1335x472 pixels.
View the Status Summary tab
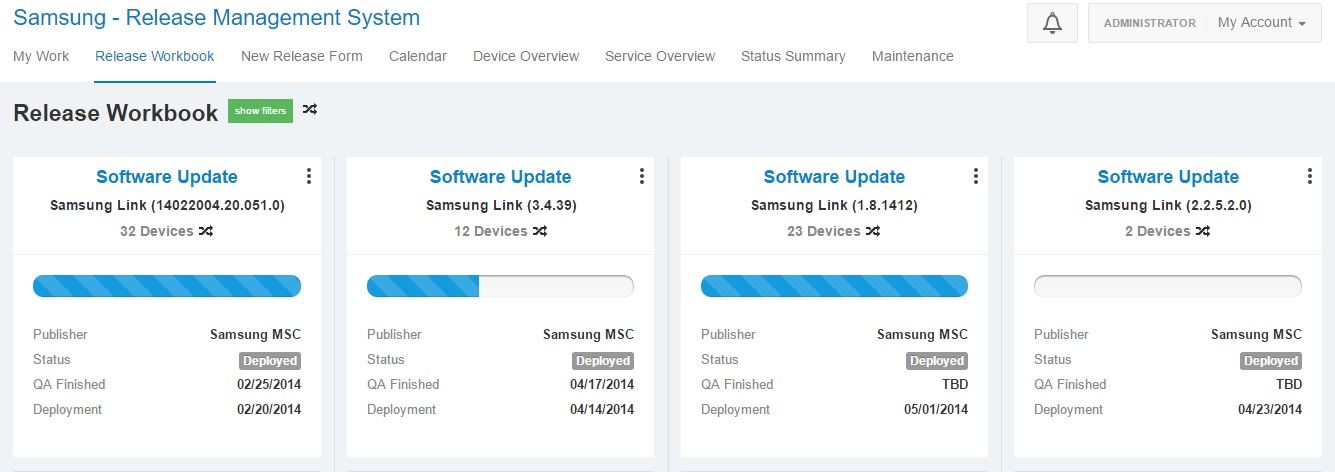pos(793,56)
